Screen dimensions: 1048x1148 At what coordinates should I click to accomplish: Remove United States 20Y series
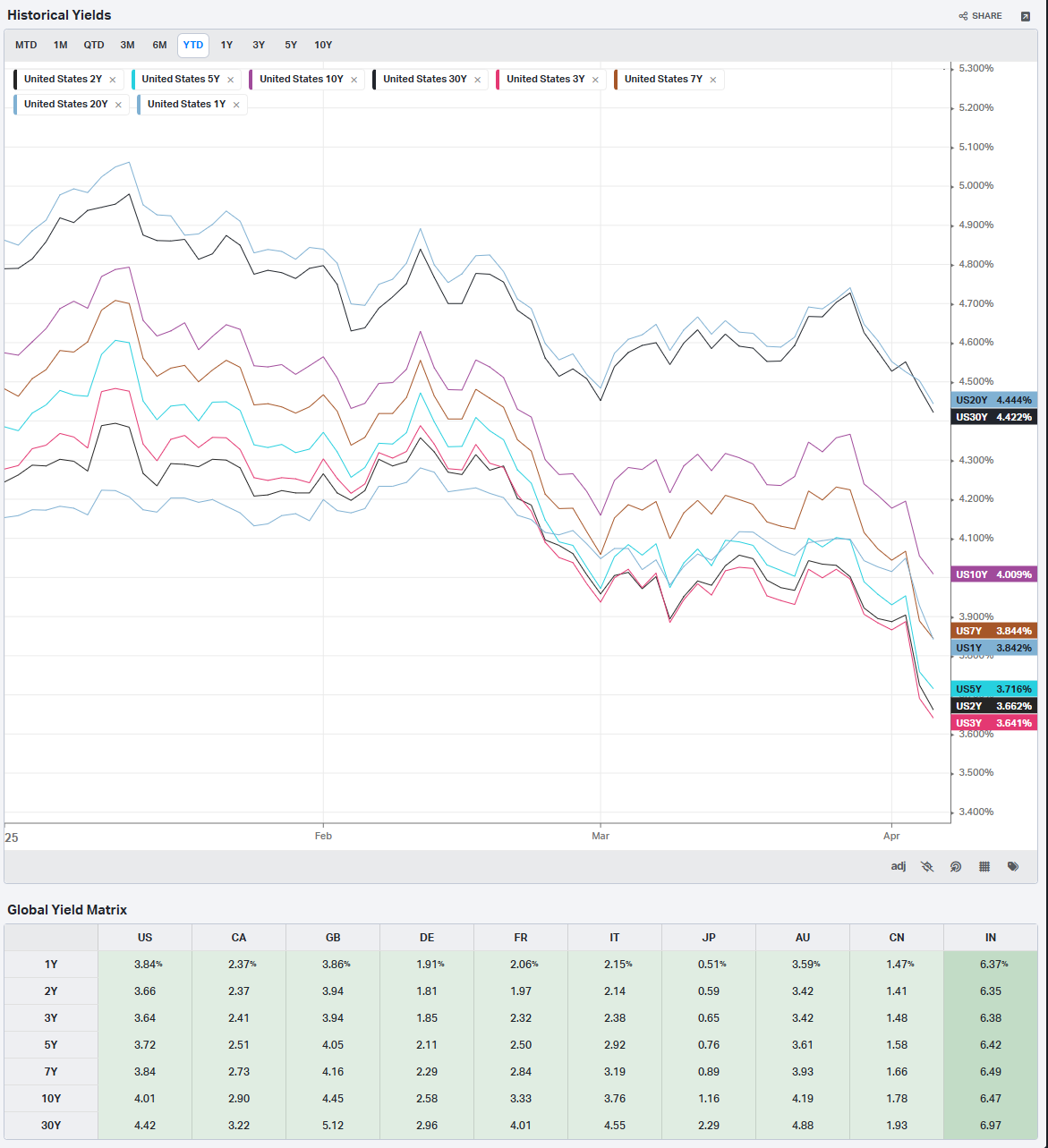point(118,105)
